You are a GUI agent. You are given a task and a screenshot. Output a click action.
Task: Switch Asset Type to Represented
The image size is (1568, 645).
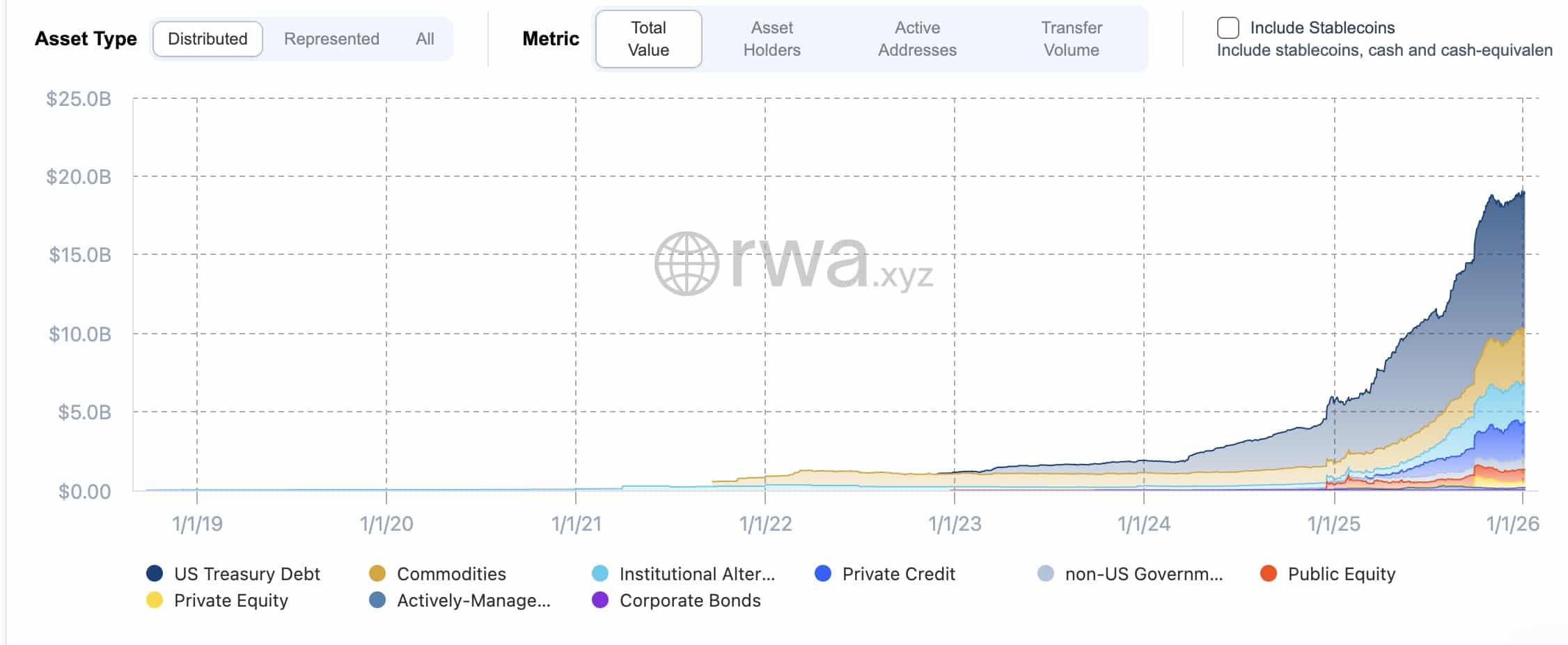[x=331, y=38]
